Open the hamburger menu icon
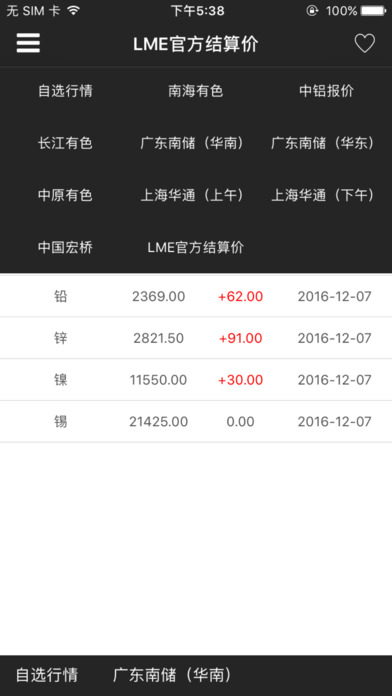392x696 pixels. click(28, 44)
